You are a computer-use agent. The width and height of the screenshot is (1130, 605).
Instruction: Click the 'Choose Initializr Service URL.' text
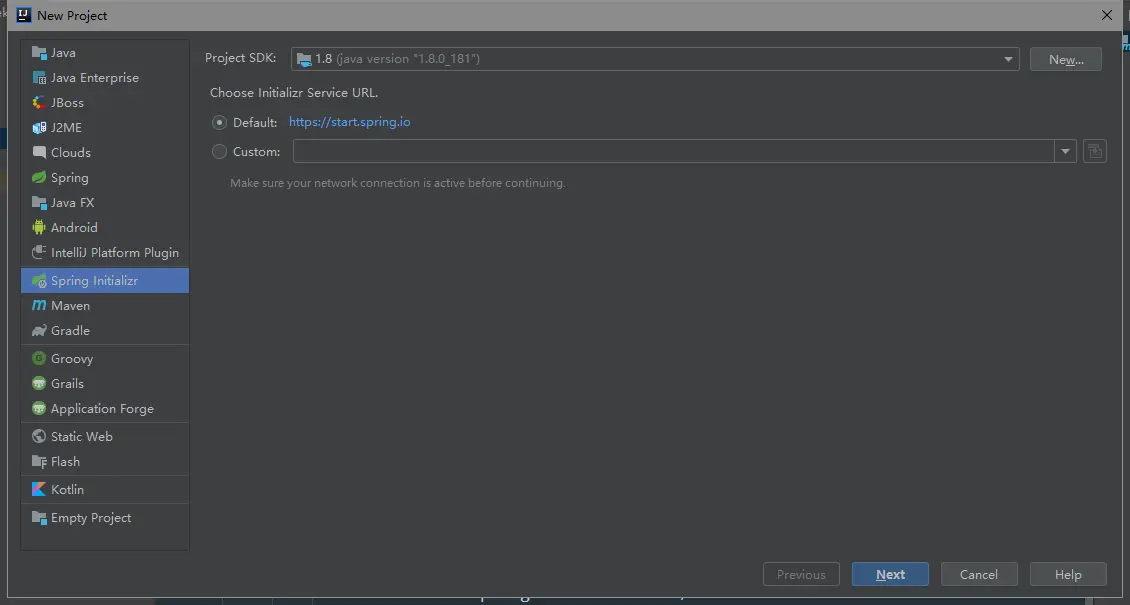coord(294,93)
